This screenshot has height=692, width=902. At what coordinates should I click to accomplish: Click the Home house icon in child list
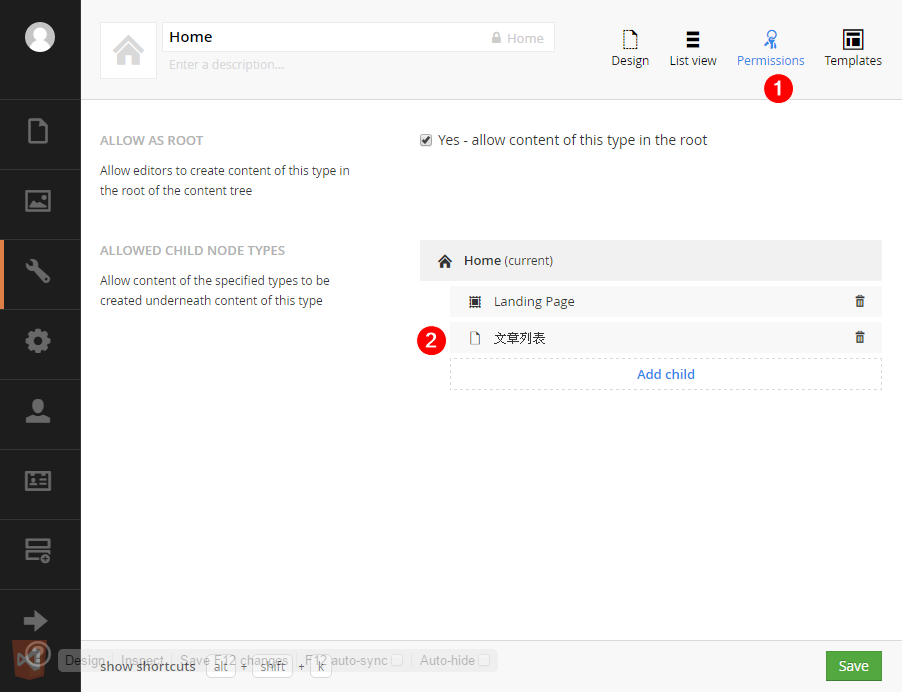pyautogui.click(x=445, y=261)
